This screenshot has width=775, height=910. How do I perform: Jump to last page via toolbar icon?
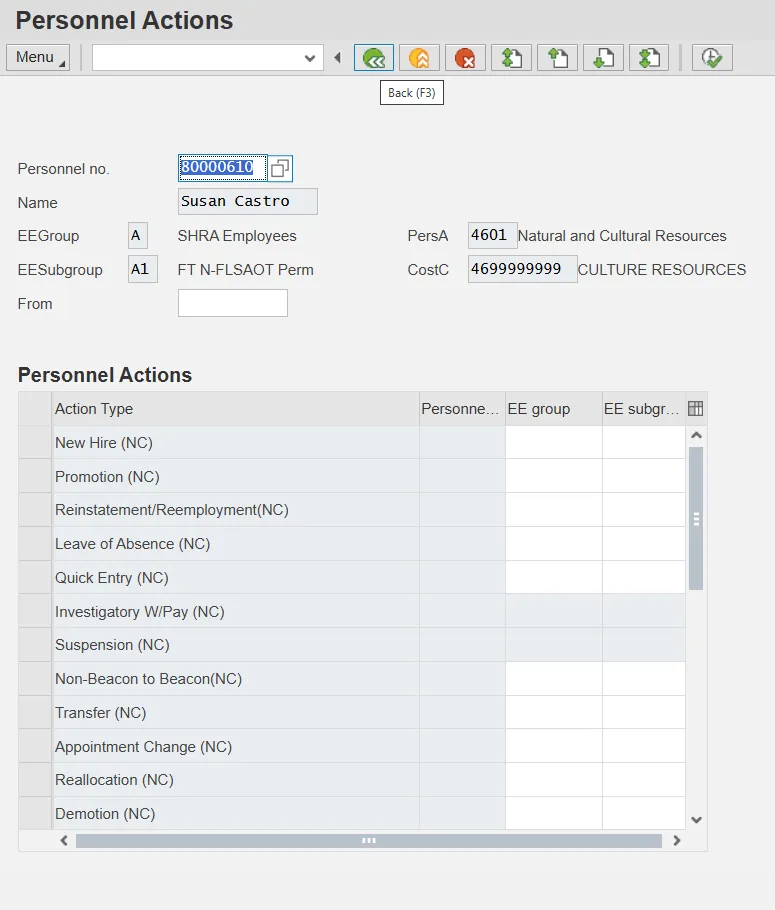[x=649, y=58]
